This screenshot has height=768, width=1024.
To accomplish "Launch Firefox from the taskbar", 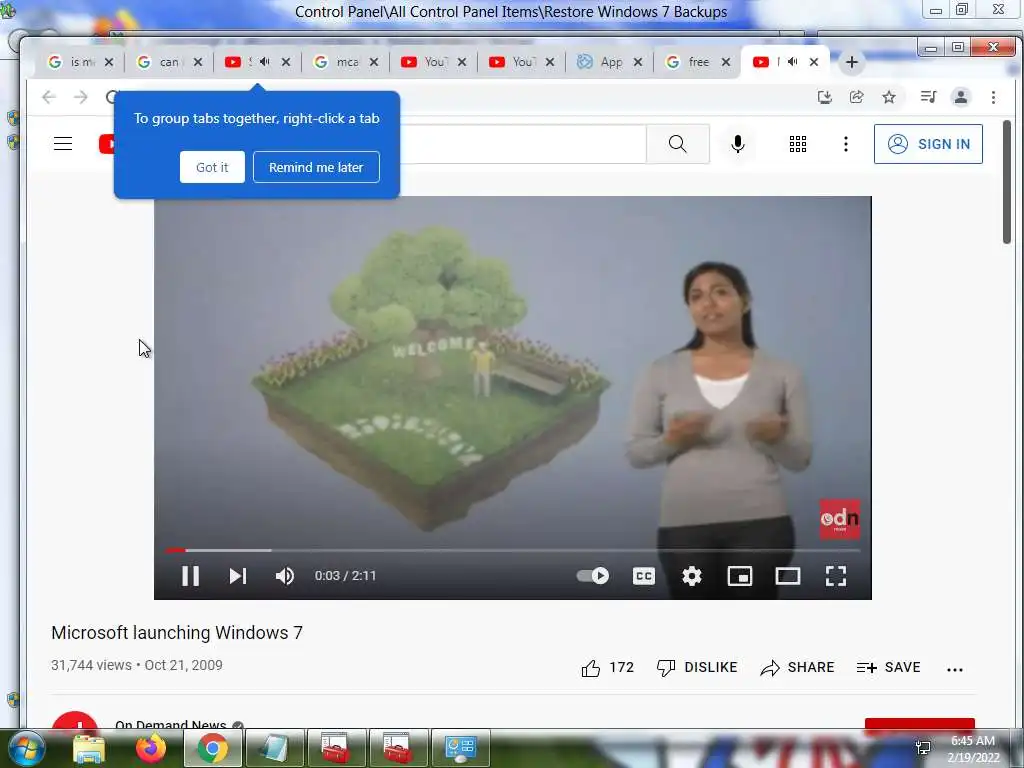I will coord(151,748).
